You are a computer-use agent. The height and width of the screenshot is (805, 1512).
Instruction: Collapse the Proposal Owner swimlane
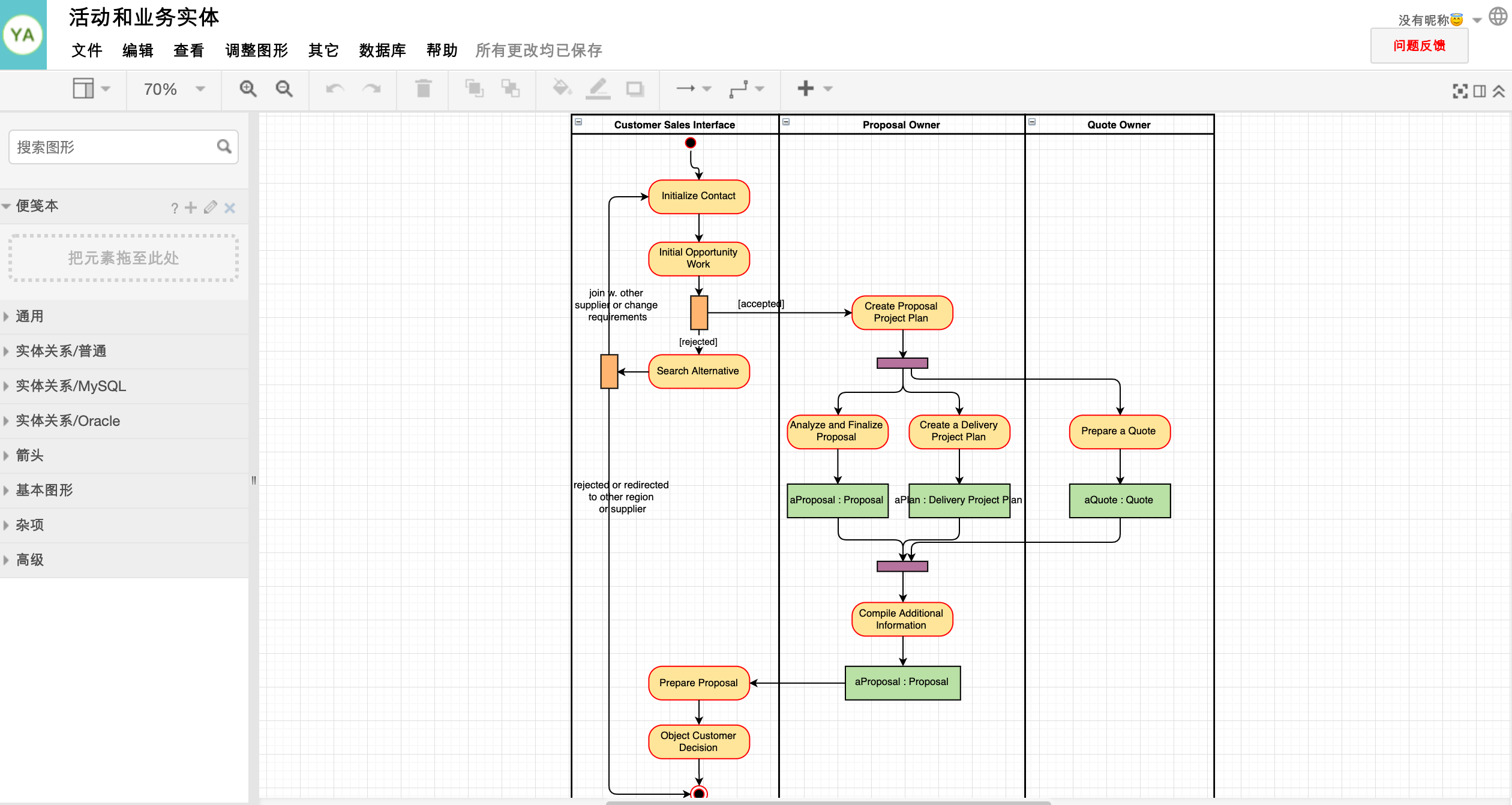pyautogui.click(x=786, y=122)
